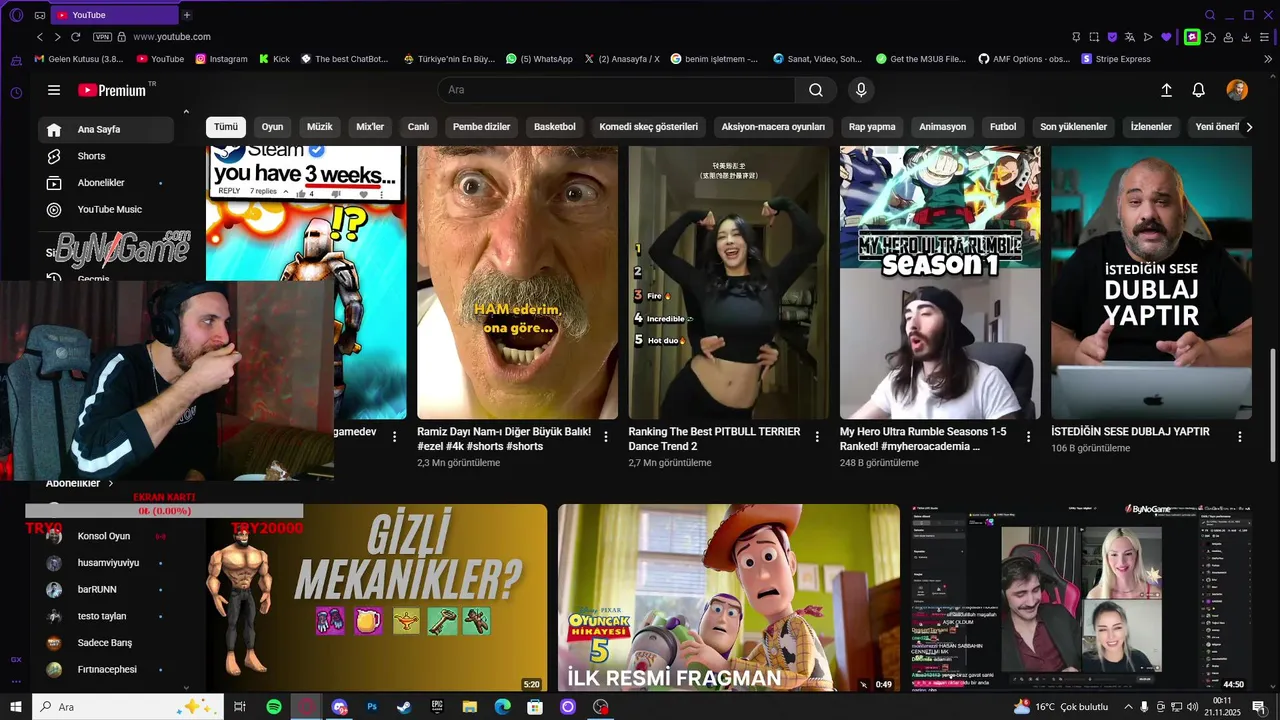Image resolution: width=1280 pixels, height=720 pixels.
Task: Play the My Hero Ultra Rumble short thumbnail
Action: click(x=940, y=283)
